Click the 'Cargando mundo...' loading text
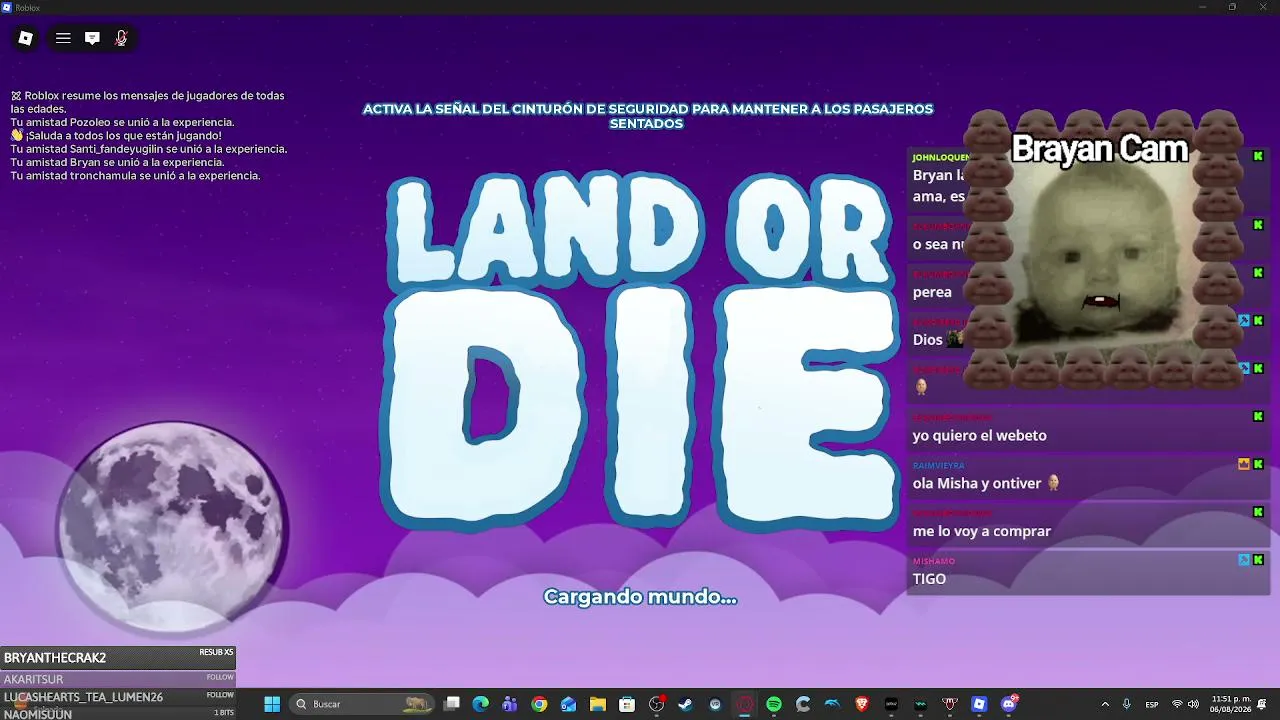1280x720 pixels. pos(640,597)
